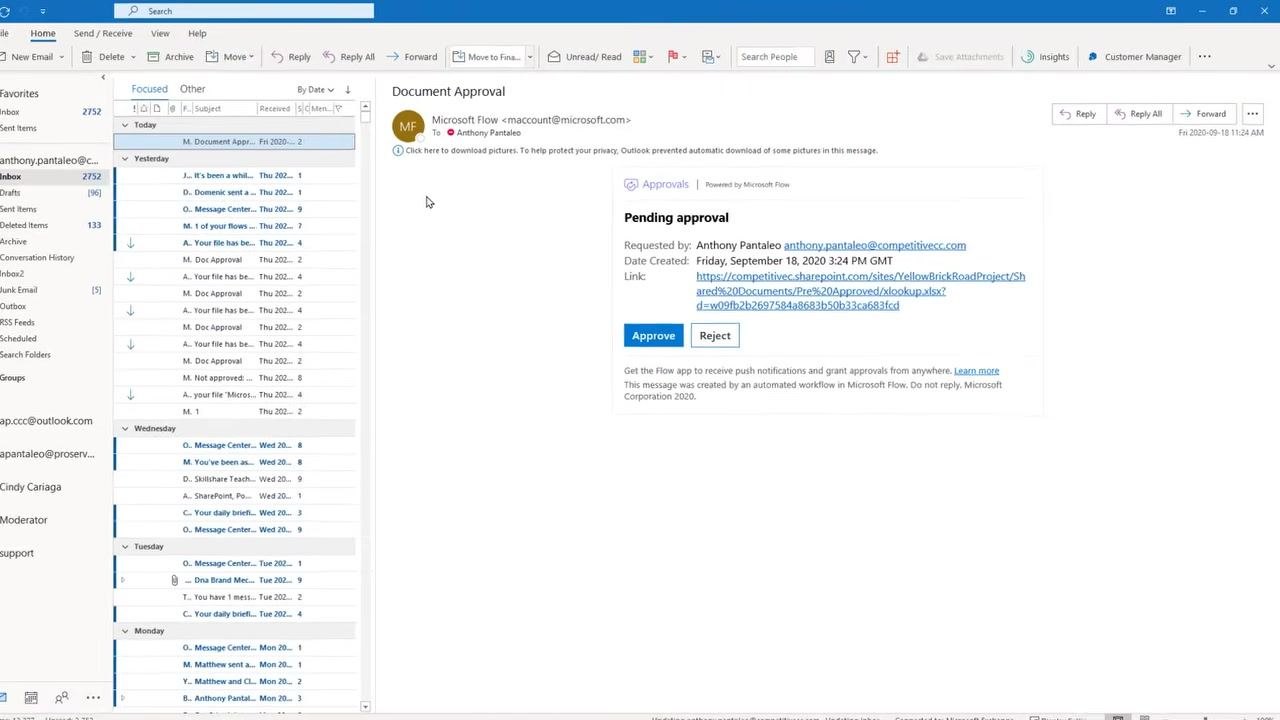Switch to Focused inbox tab
Image resolution: width=1280 pixels, height=720 pixels.
click(x=150, y=89)
